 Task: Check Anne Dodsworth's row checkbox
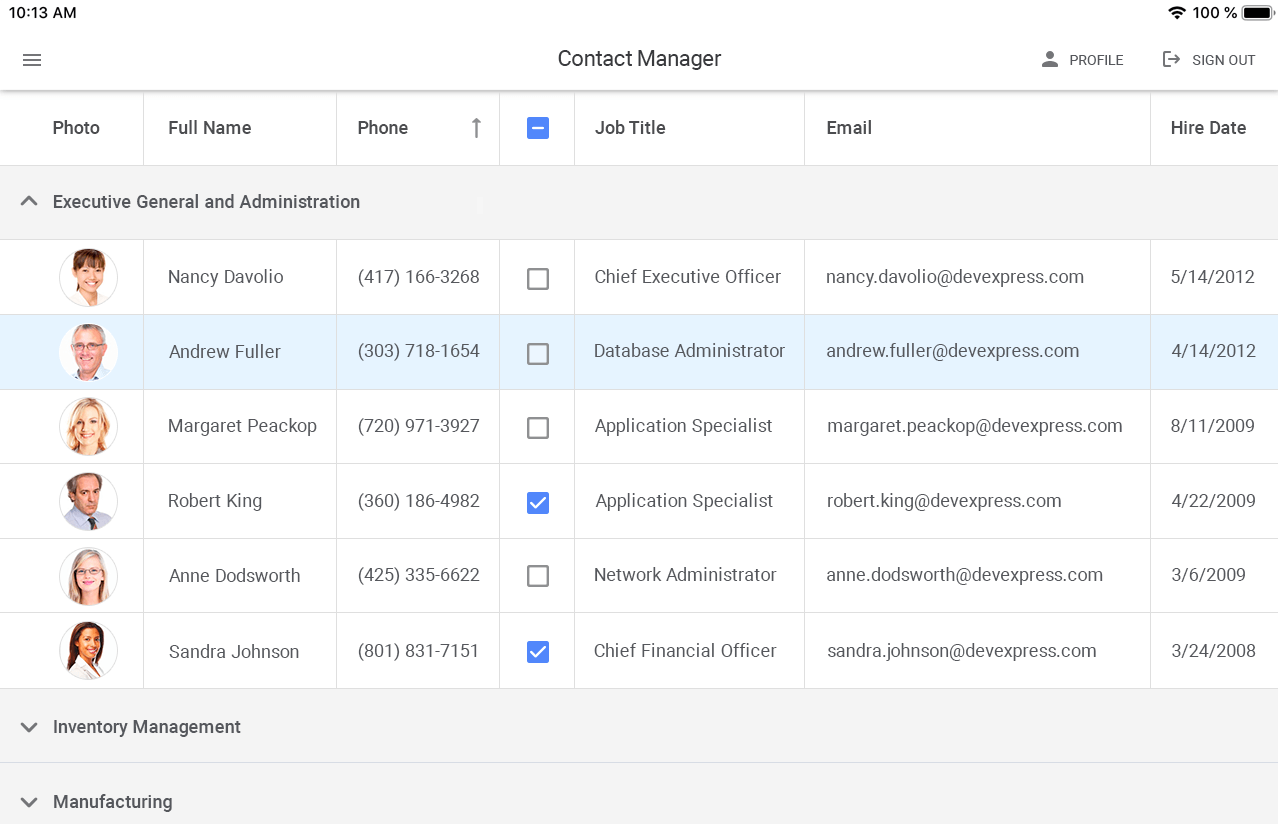pos(537,576)
